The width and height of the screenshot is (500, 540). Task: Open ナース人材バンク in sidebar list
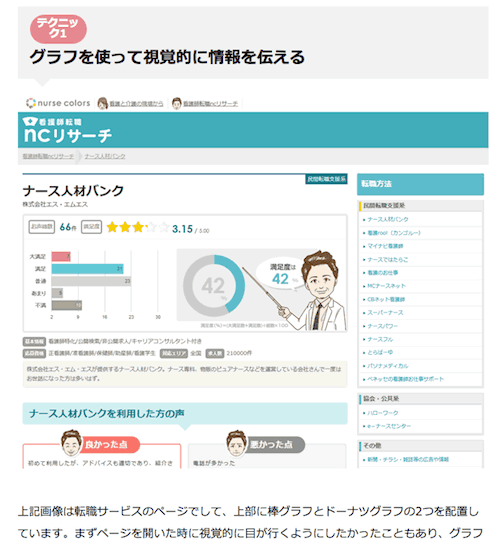388,219
